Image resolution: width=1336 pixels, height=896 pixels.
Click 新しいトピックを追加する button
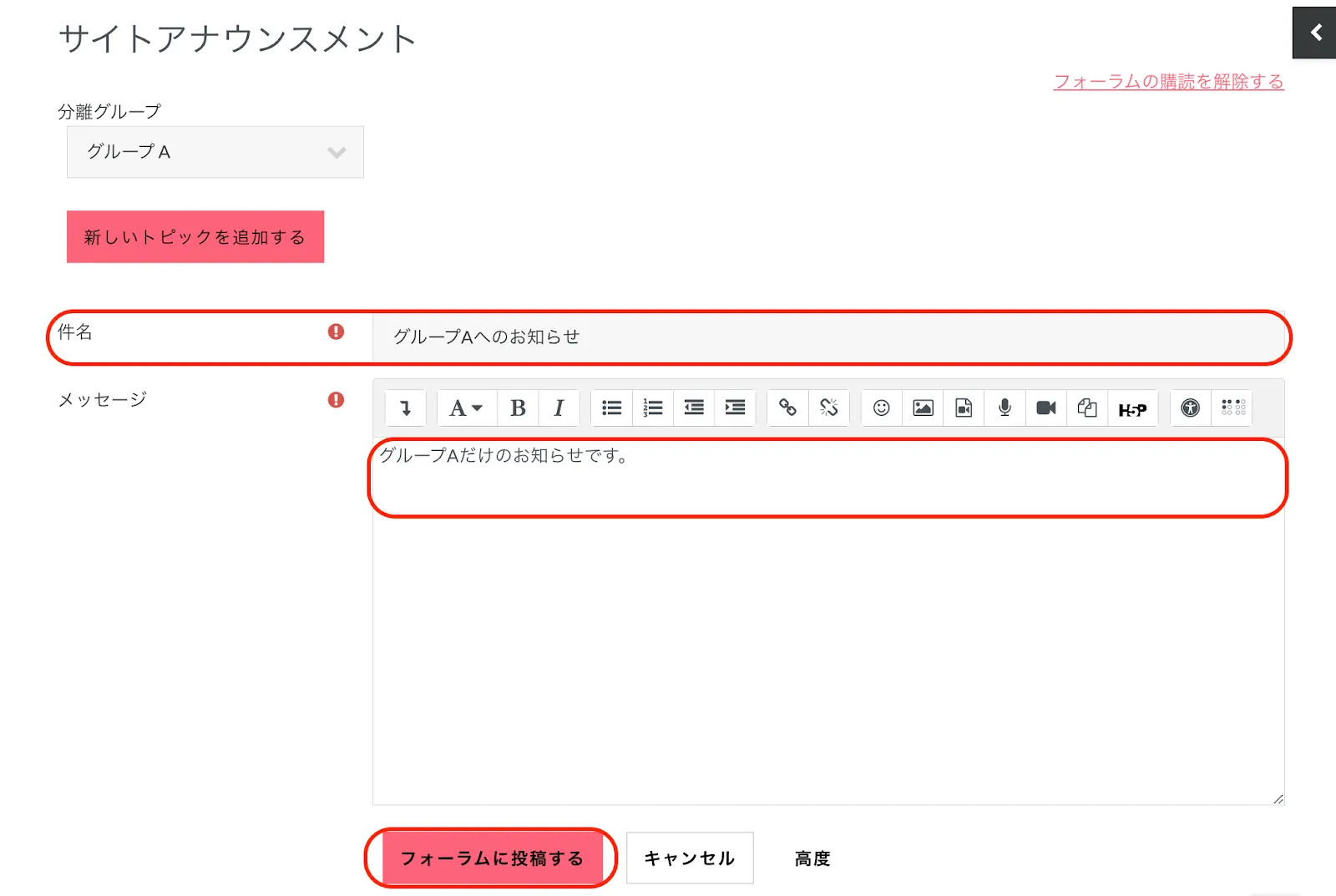[x=195, y=237]
